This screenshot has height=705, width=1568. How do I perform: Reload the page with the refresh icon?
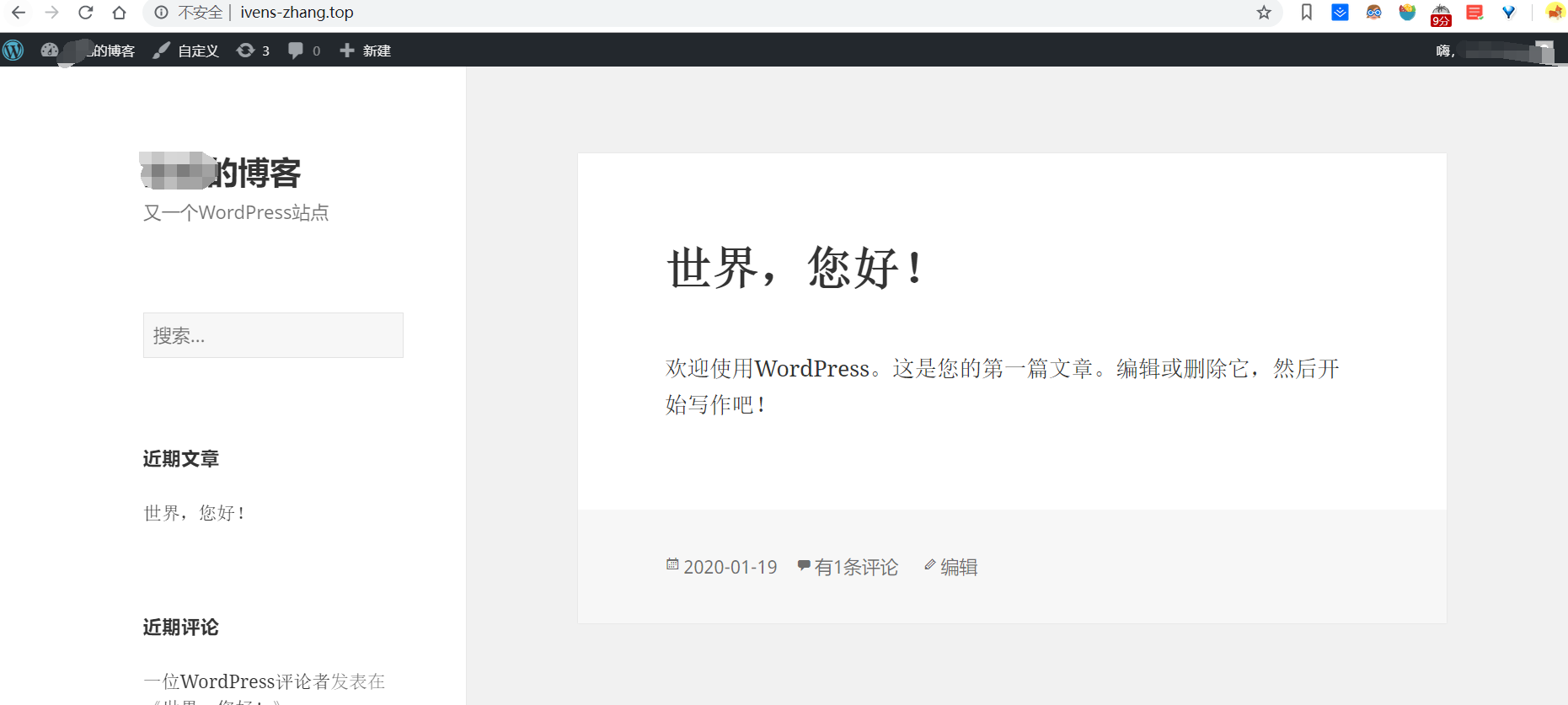[85, 13]
